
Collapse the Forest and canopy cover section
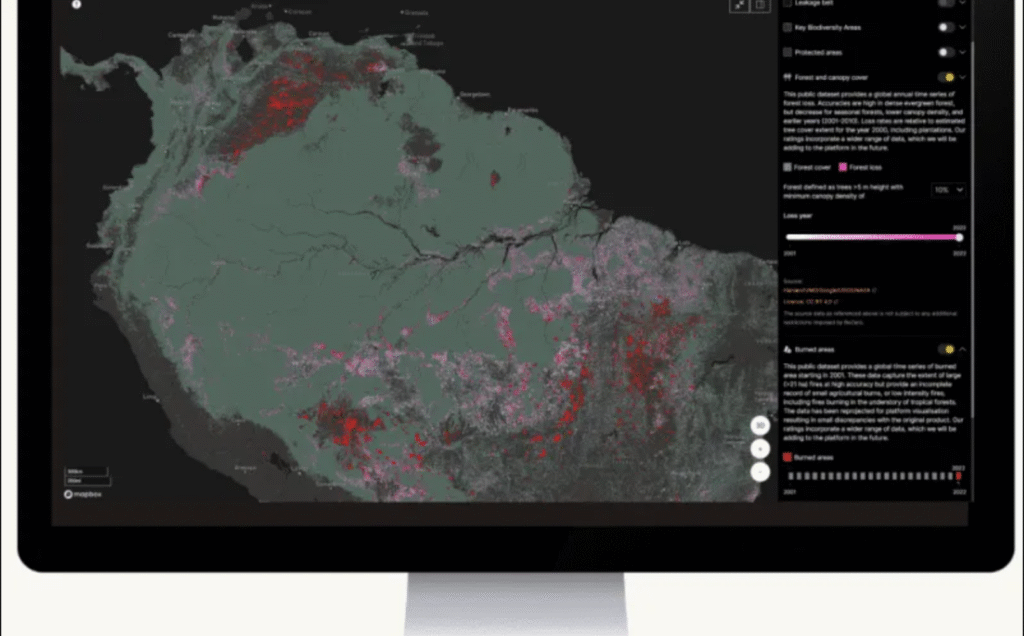pos(962,77)
